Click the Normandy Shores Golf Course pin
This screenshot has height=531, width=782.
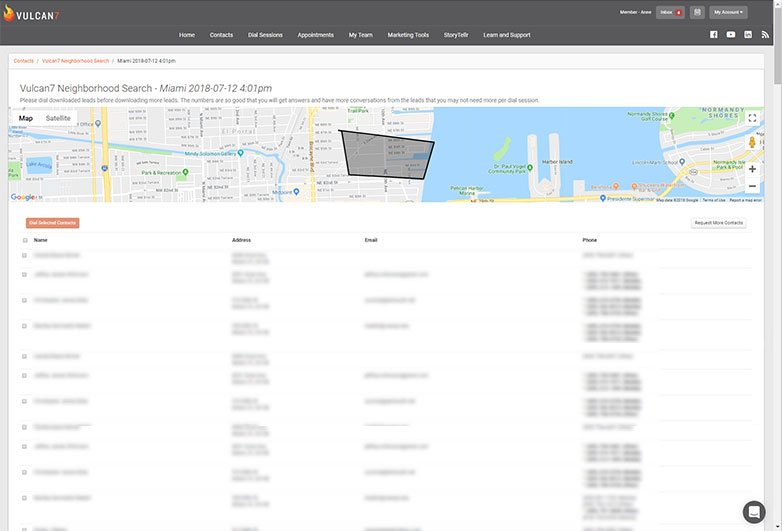click(672, 116)
